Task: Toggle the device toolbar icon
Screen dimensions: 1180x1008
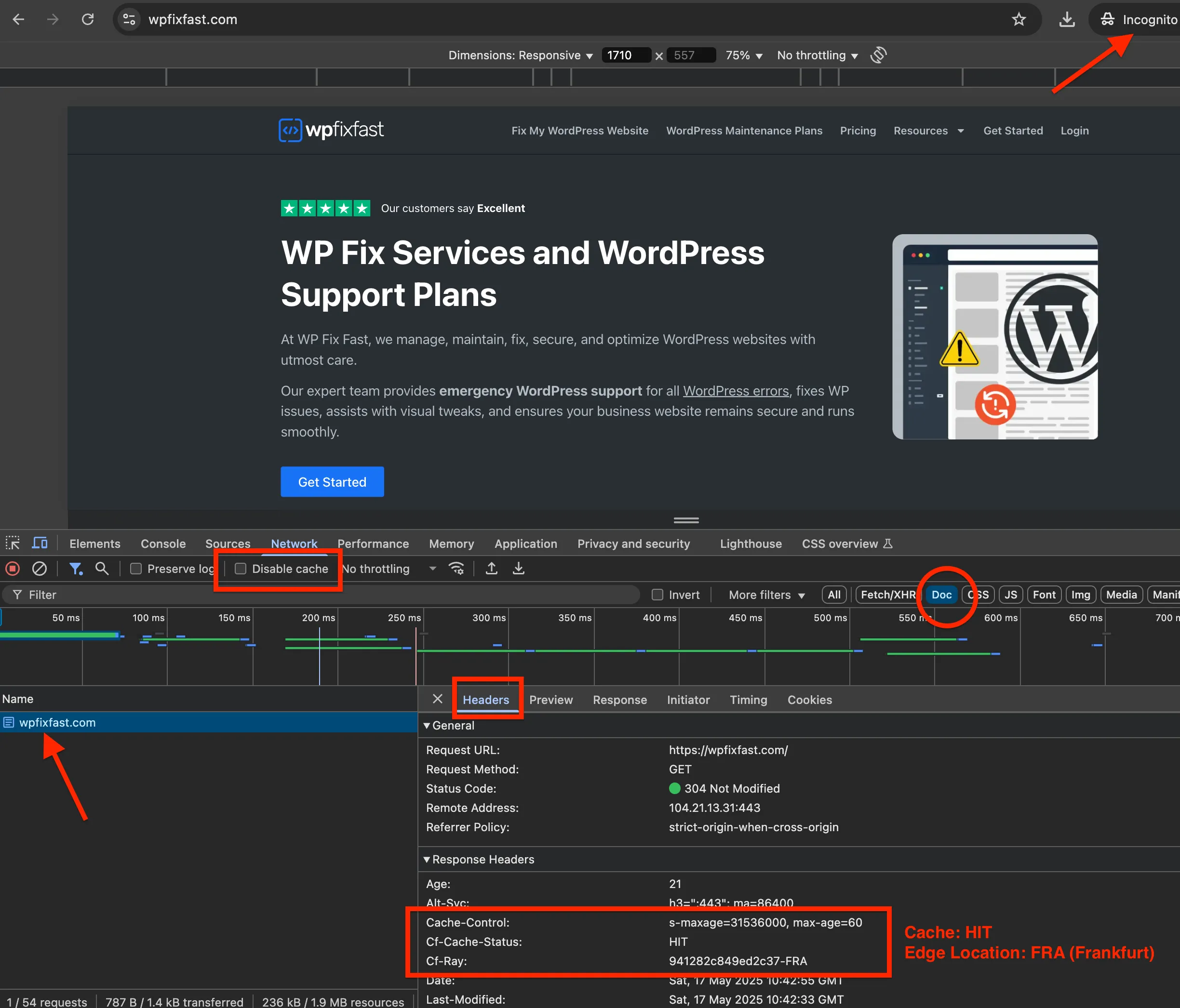Action: [40, 544]
